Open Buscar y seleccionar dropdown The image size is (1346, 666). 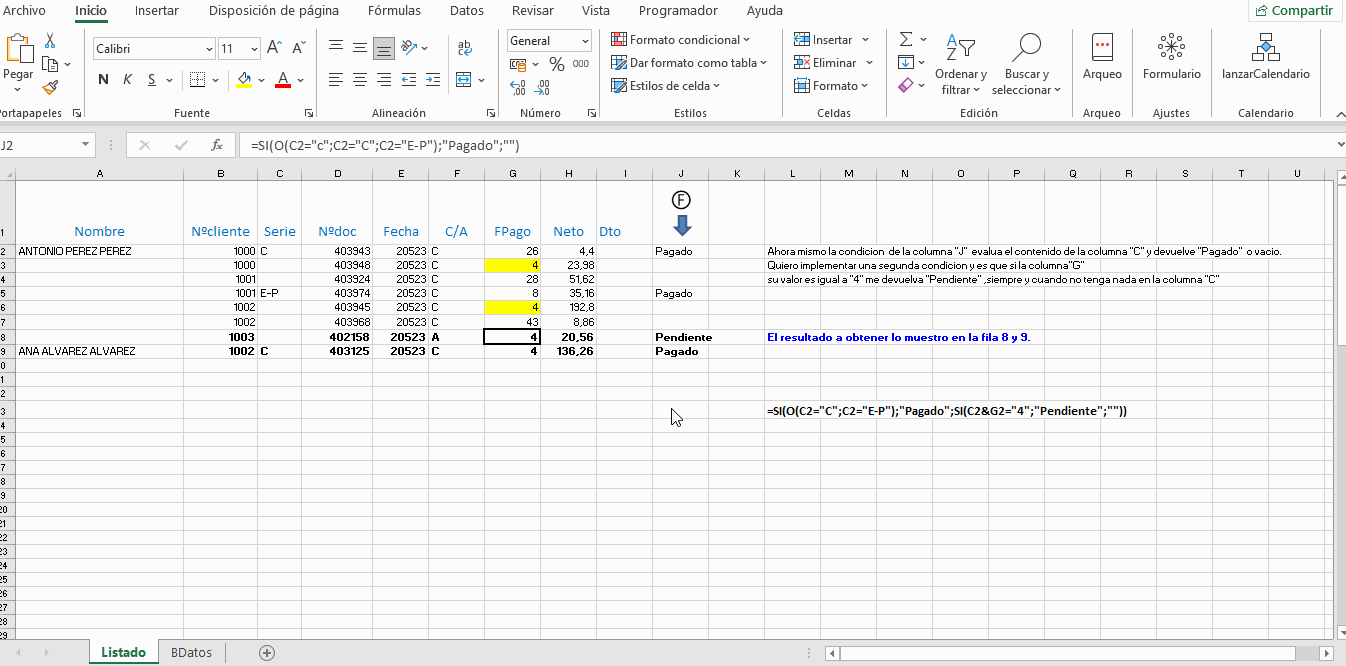[x=1027, y=64]
